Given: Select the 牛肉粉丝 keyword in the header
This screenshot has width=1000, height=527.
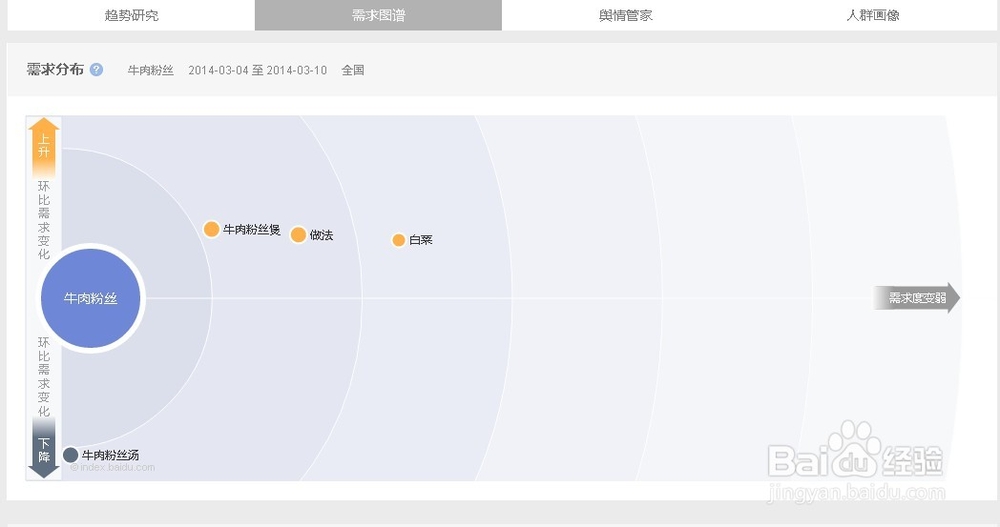Looking at the screenshot, I should click(x=151, y=70).
